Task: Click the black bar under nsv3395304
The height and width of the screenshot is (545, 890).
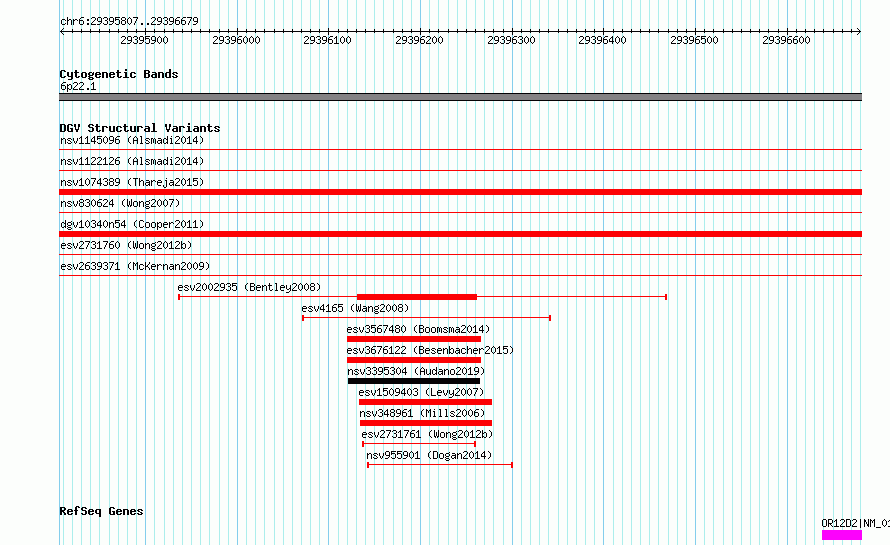Action: coord(414,381)
